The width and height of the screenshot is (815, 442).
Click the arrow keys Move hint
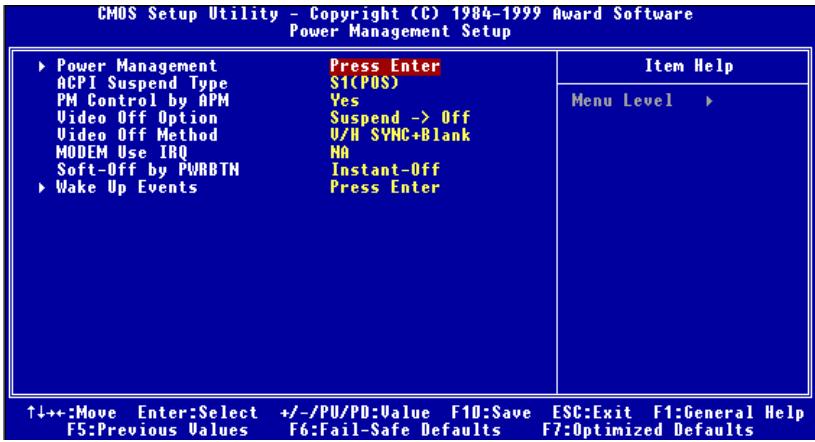tap(72, 413)
